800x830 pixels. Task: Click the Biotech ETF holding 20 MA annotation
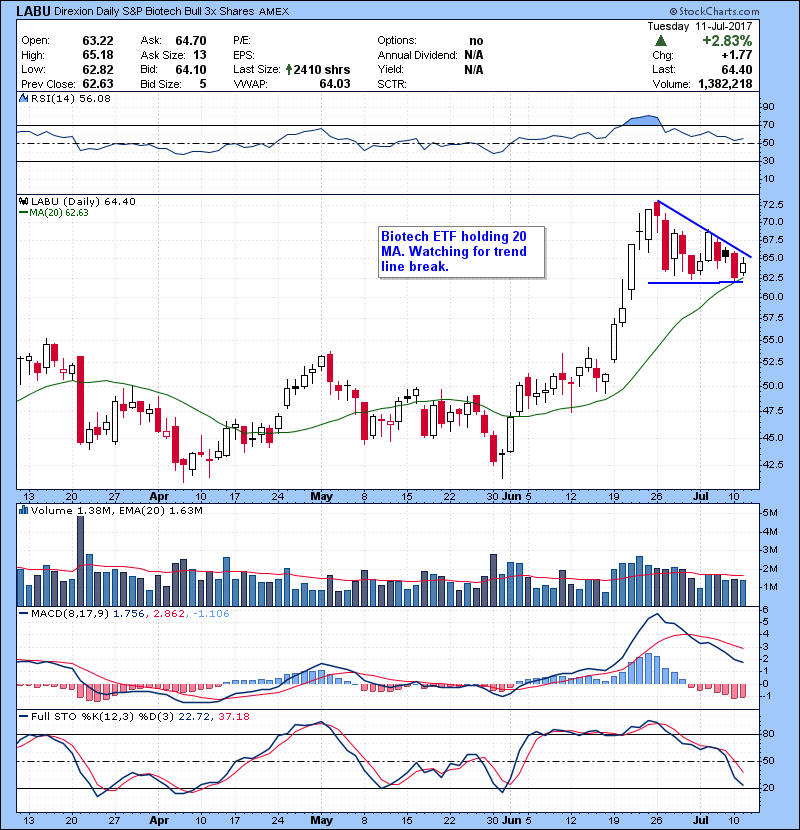coord(461,251)
